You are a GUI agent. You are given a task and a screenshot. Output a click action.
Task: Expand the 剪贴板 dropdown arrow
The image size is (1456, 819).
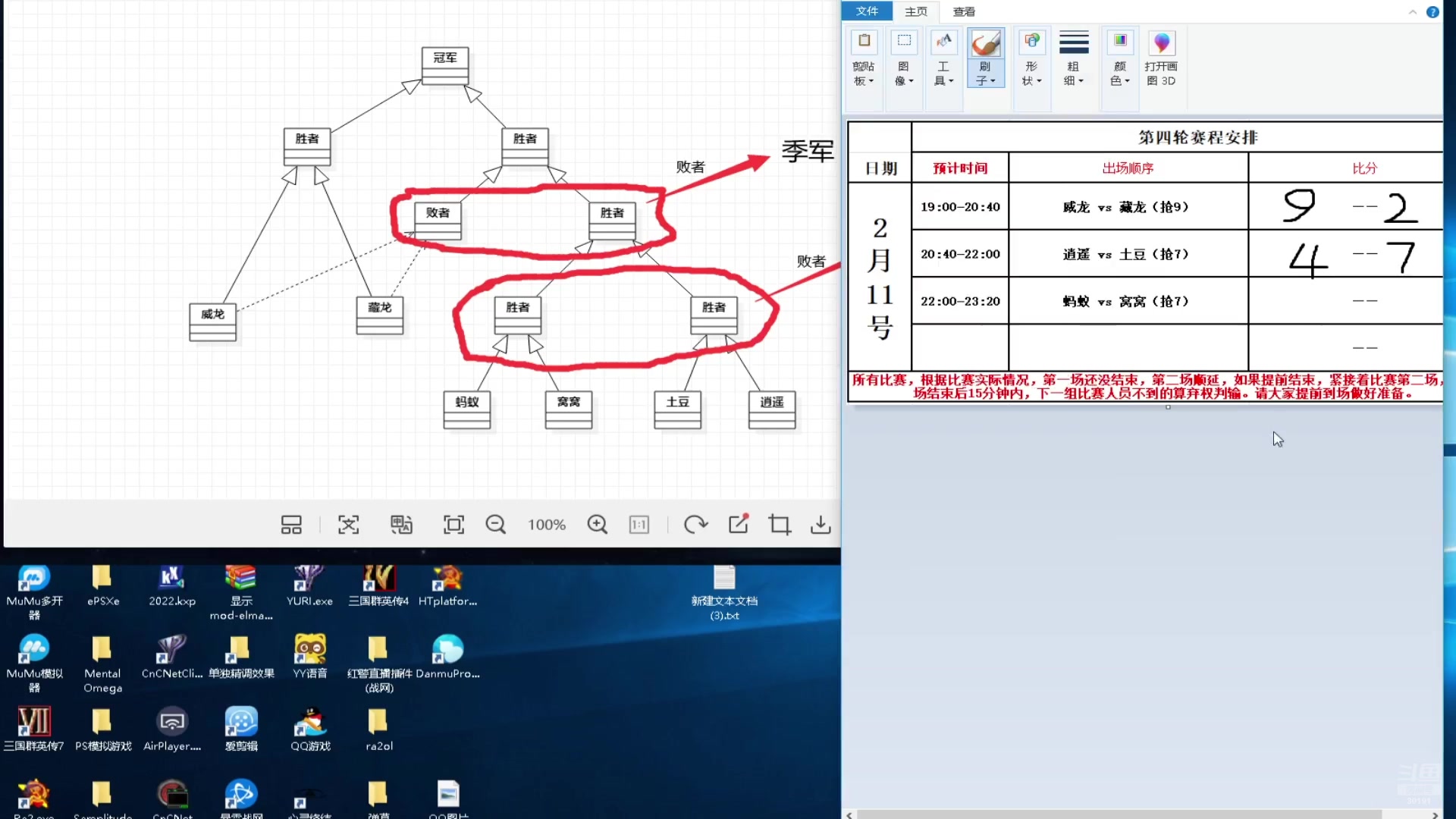(x=871, y=81)
